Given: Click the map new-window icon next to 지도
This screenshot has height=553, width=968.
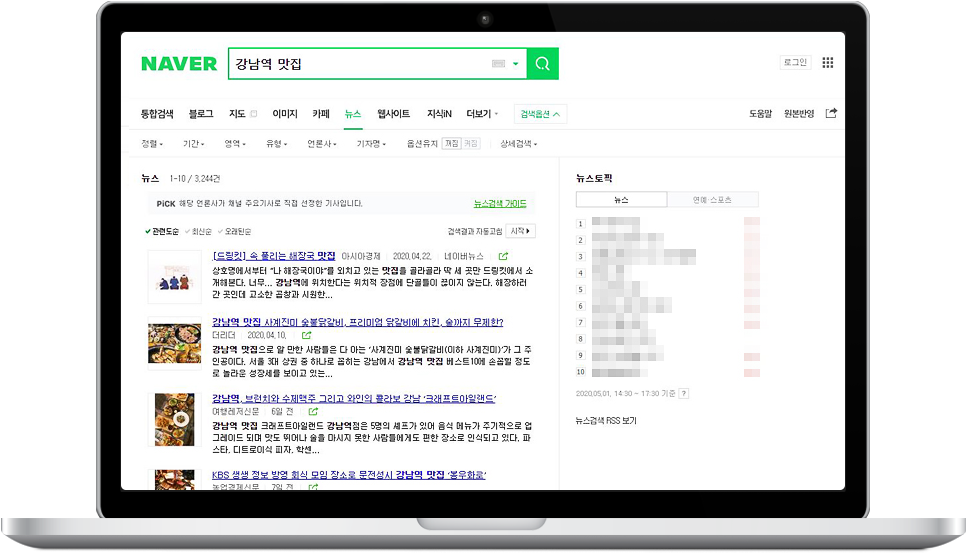Looking at the screenshot, I should click(x=253, y=114).
